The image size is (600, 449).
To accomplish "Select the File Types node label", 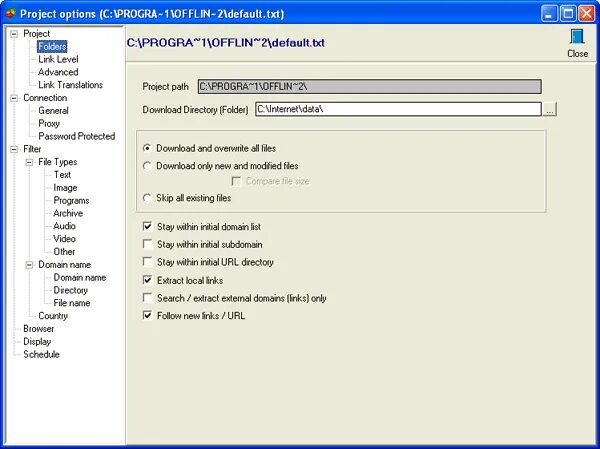I will click(57, 162).
